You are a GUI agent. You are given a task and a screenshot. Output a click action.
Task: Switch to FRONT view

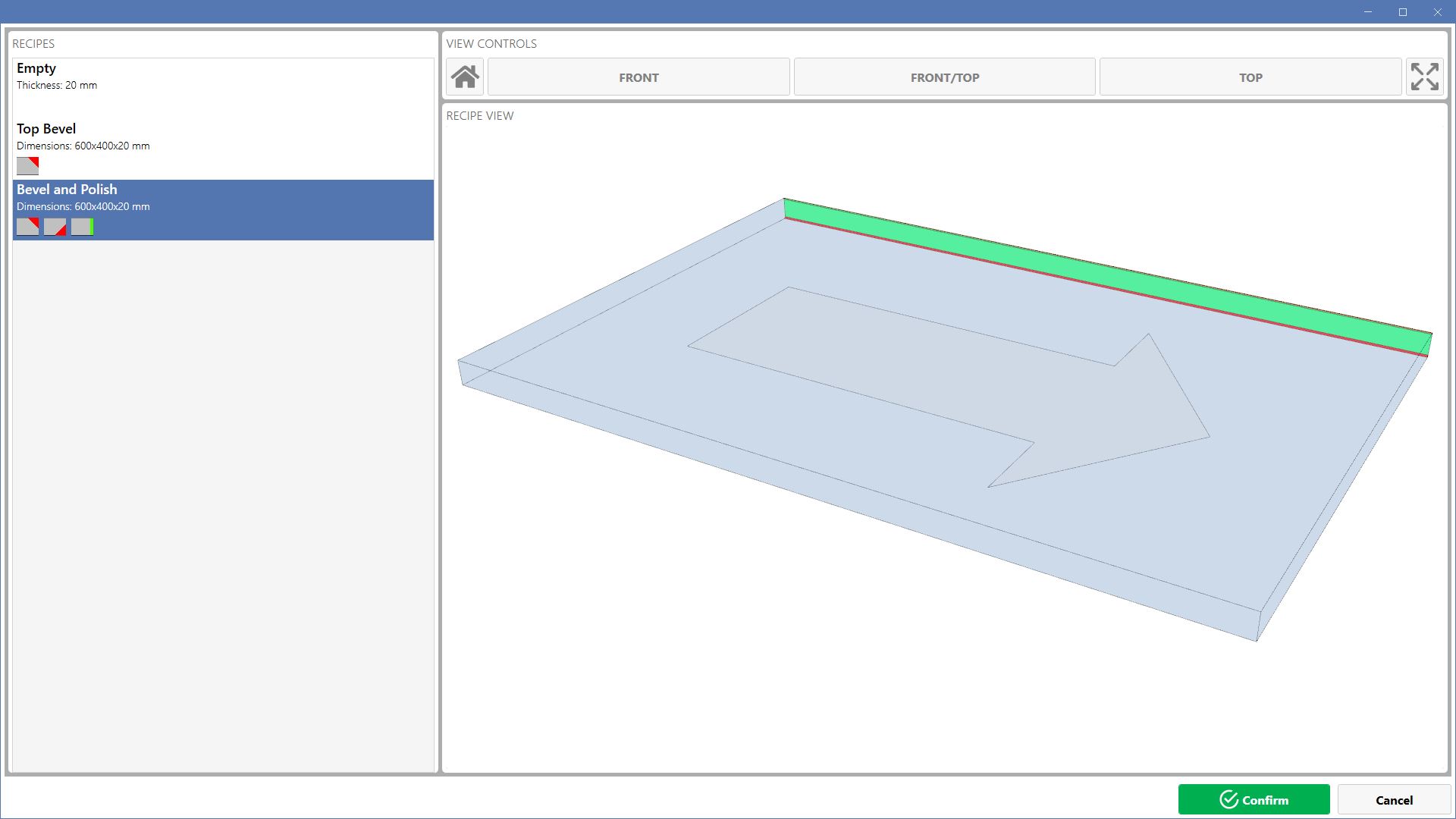(639, 77)
